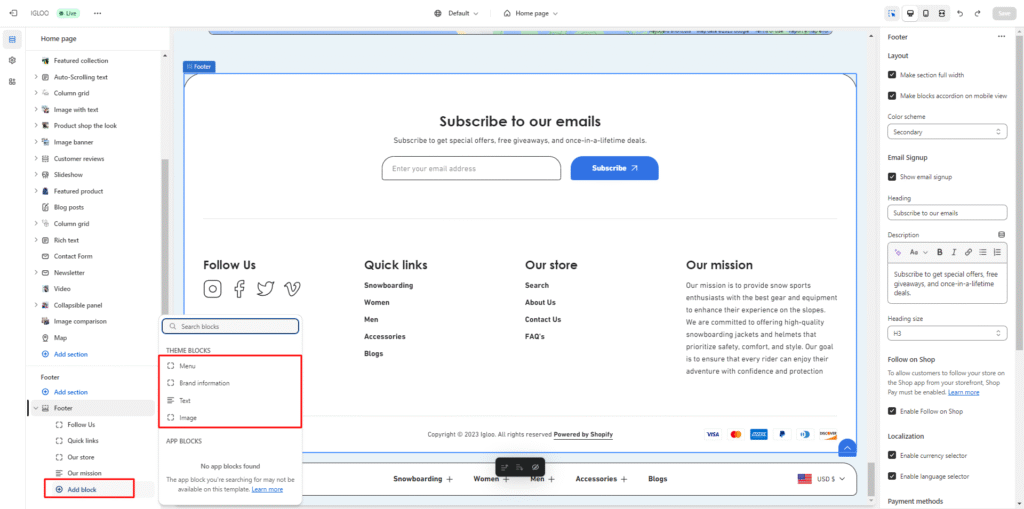Click the Instagram icon under Follow Us

[212, 289]
